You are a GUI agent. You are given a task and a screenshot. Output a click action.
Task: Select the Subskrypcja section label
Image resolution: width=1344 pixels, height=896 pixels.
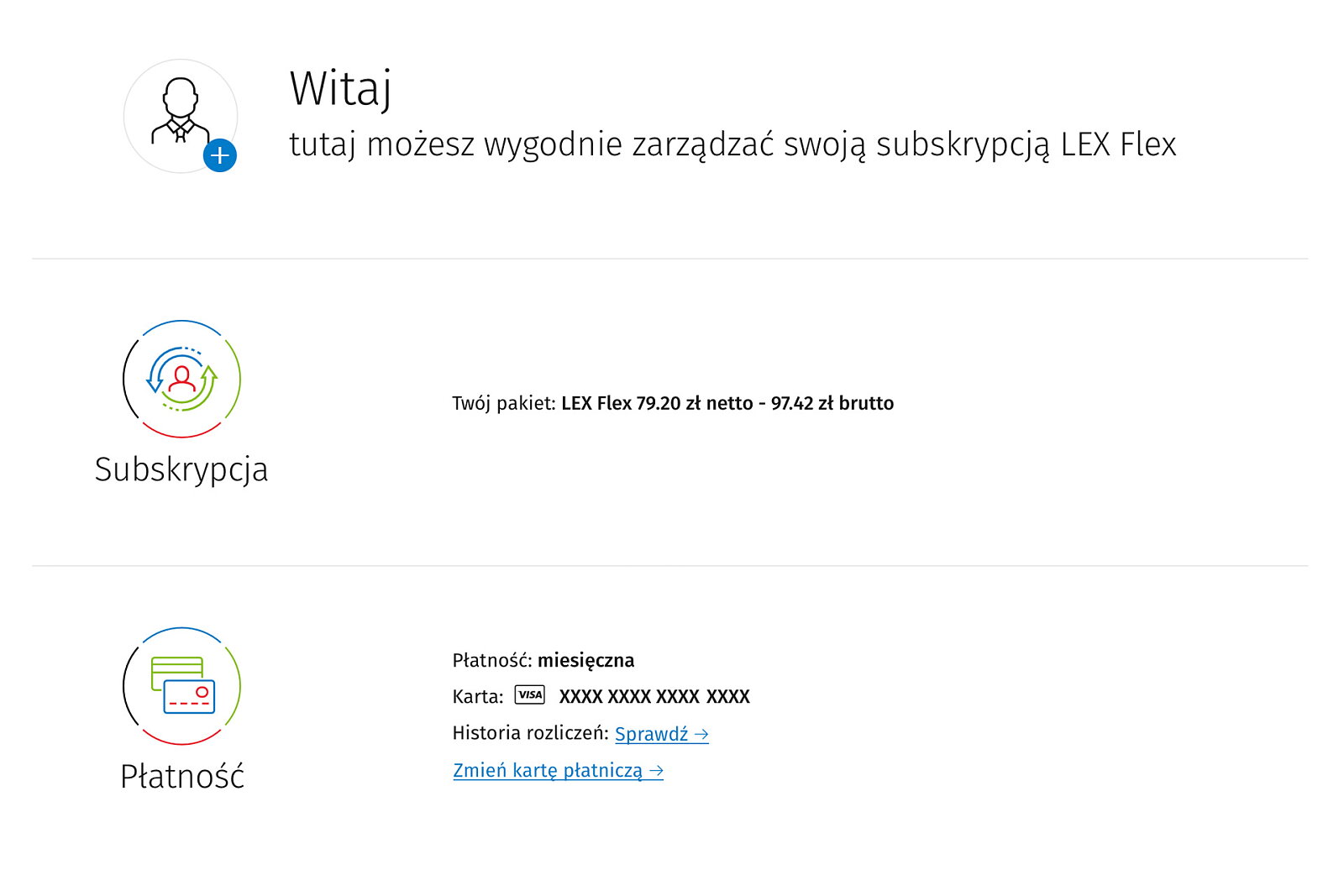click(181, 469)
